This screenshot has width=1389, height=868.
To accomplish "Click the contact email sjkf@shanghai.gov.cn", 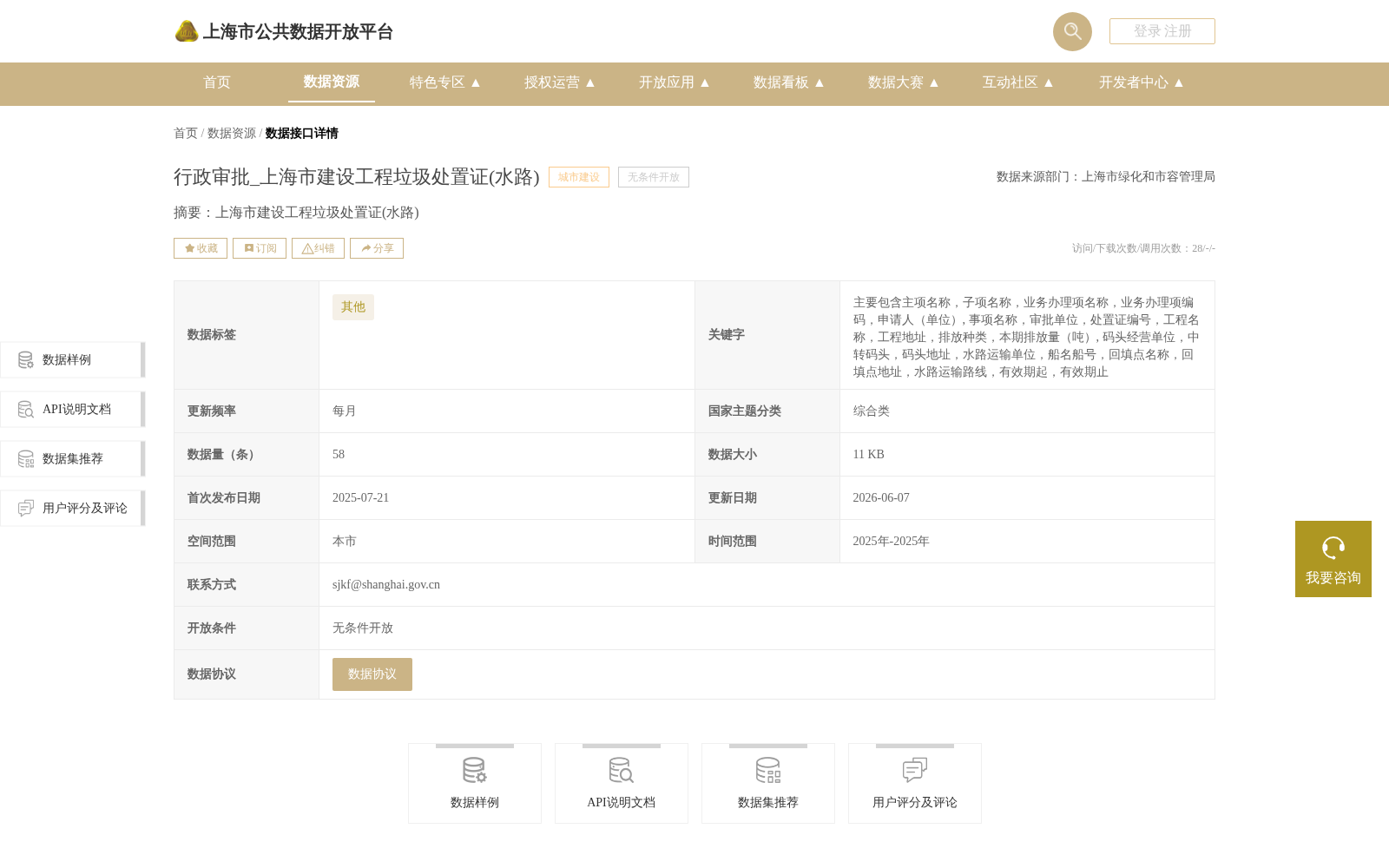I will click(386, 585).
